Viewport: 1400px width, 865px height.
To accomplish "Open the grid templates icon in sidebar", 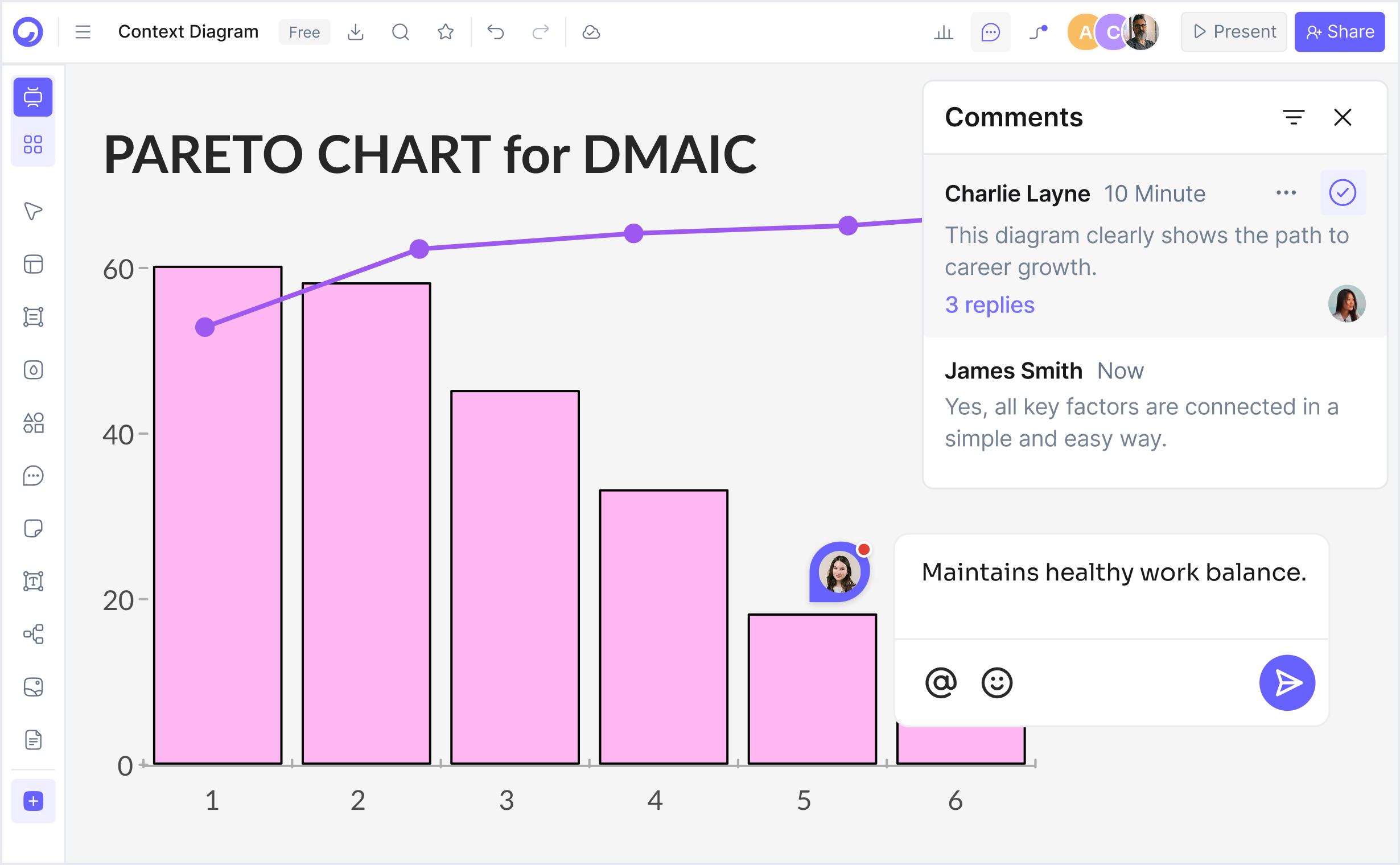I will coord(33,144).
